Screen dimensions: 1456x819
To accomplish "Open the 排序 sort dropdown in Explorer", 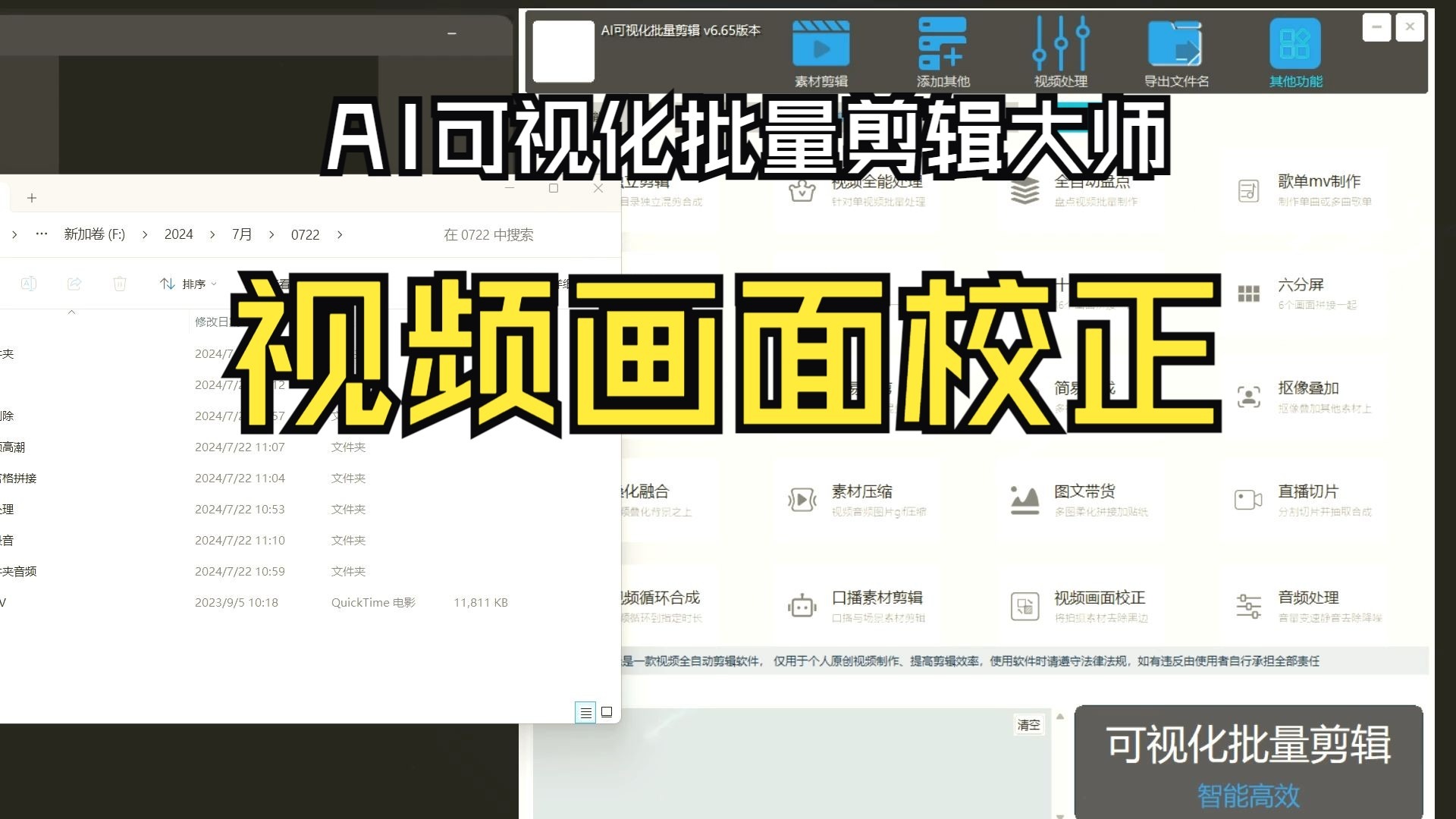I will tap(189, 284).
